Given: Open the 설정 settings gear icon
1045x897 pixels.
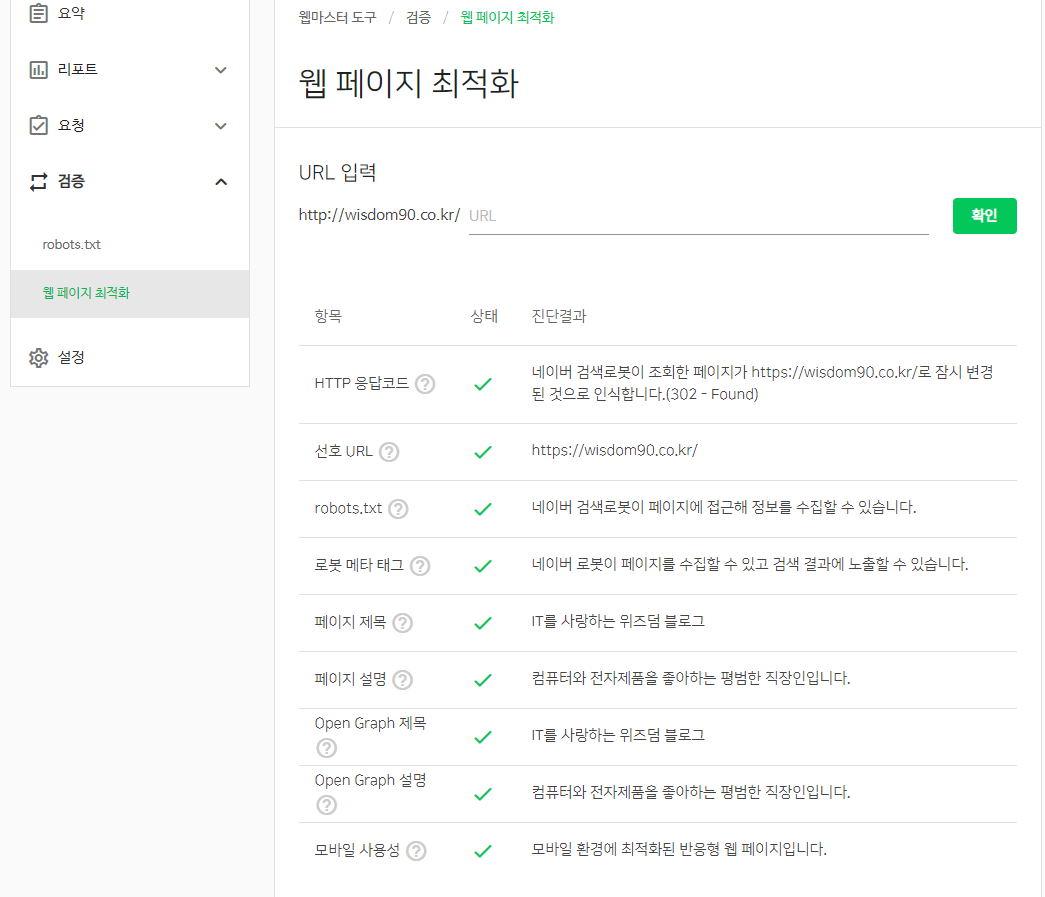Looking at the screenshot, I should coord(38,356).
